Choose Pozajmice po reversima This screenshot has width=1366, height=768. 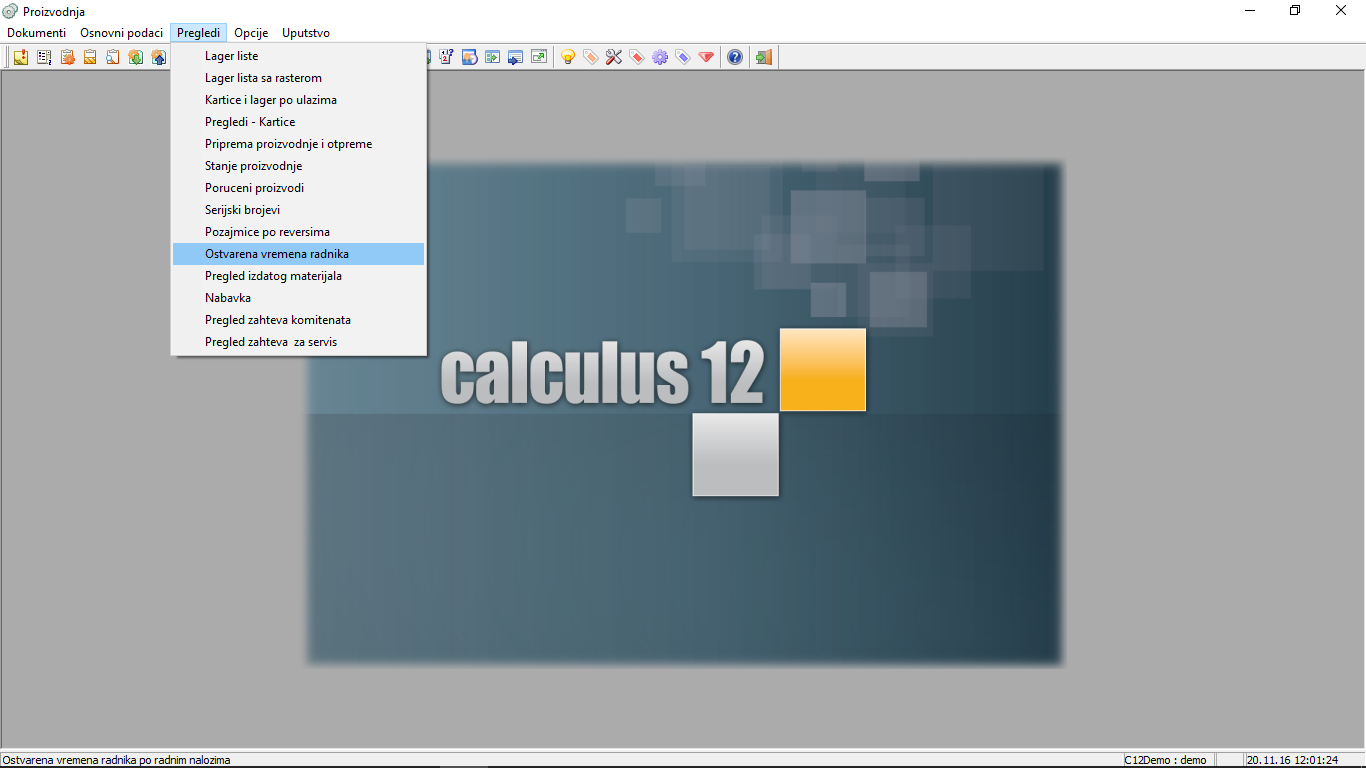pyautogui.click(x=298, y=232)
